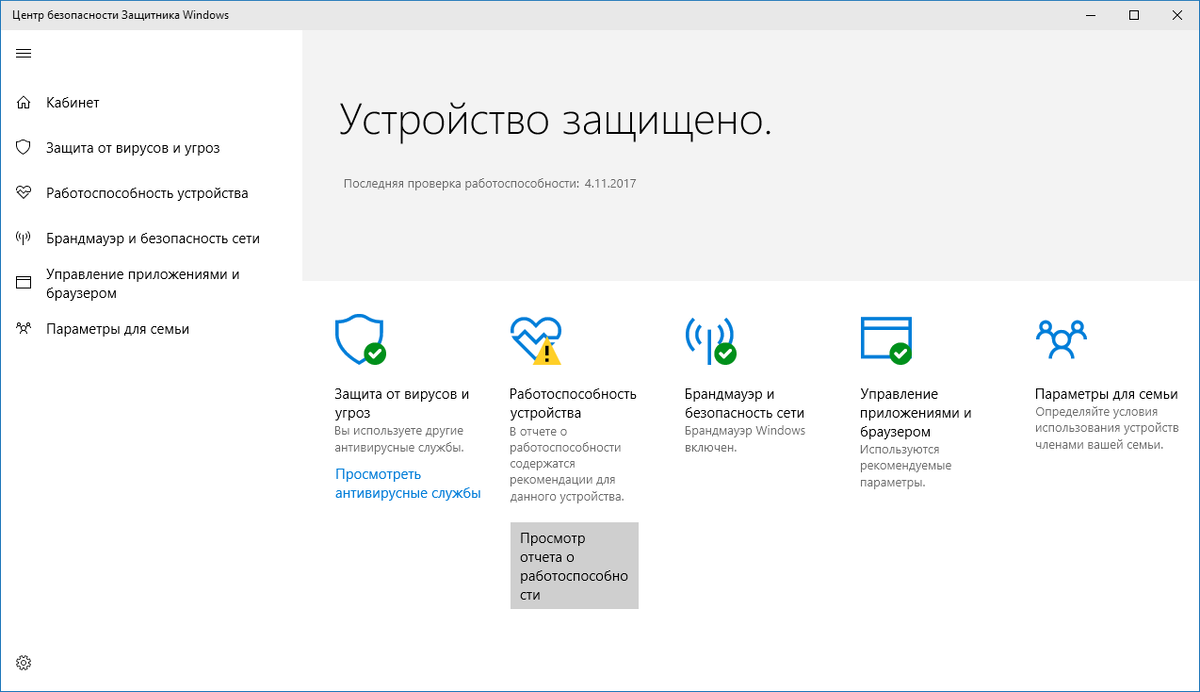Viewport: 1200px width, 692px height.
Task: Click the large family people icon
Action: (1061, 339)
